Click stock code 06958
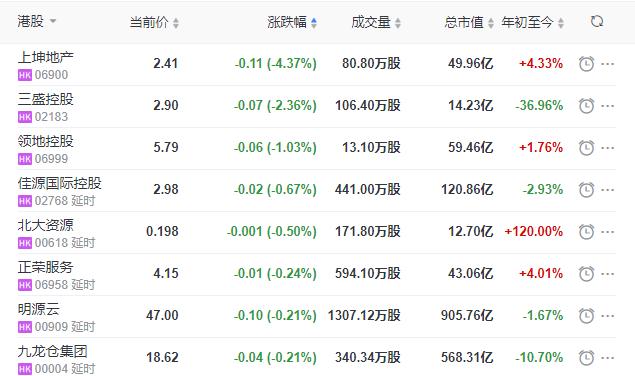The height and width of the screenshot is (376, 635). pos(51,285)
